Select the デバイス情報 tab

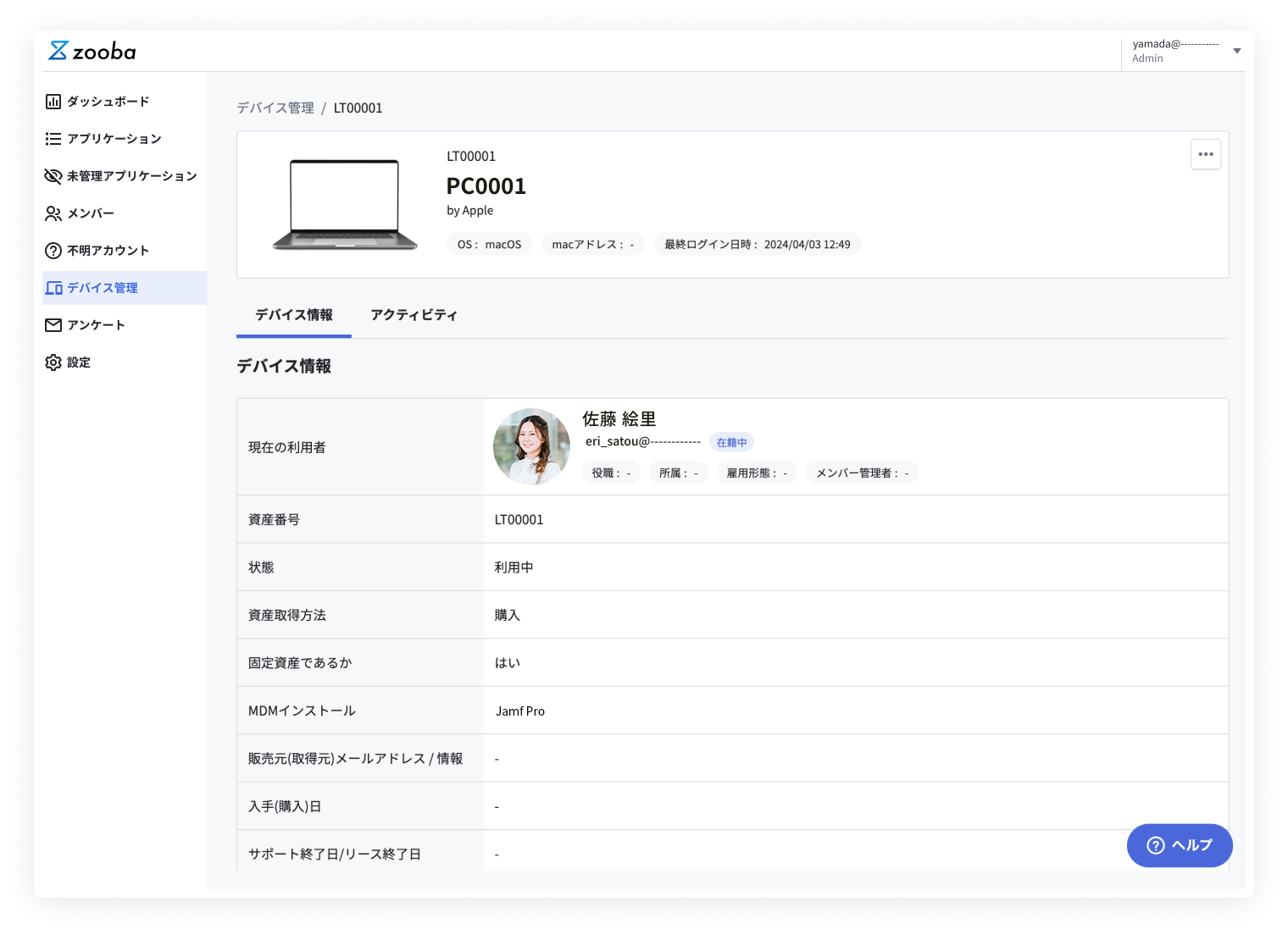pyautogui.click(x=294, y=314)
